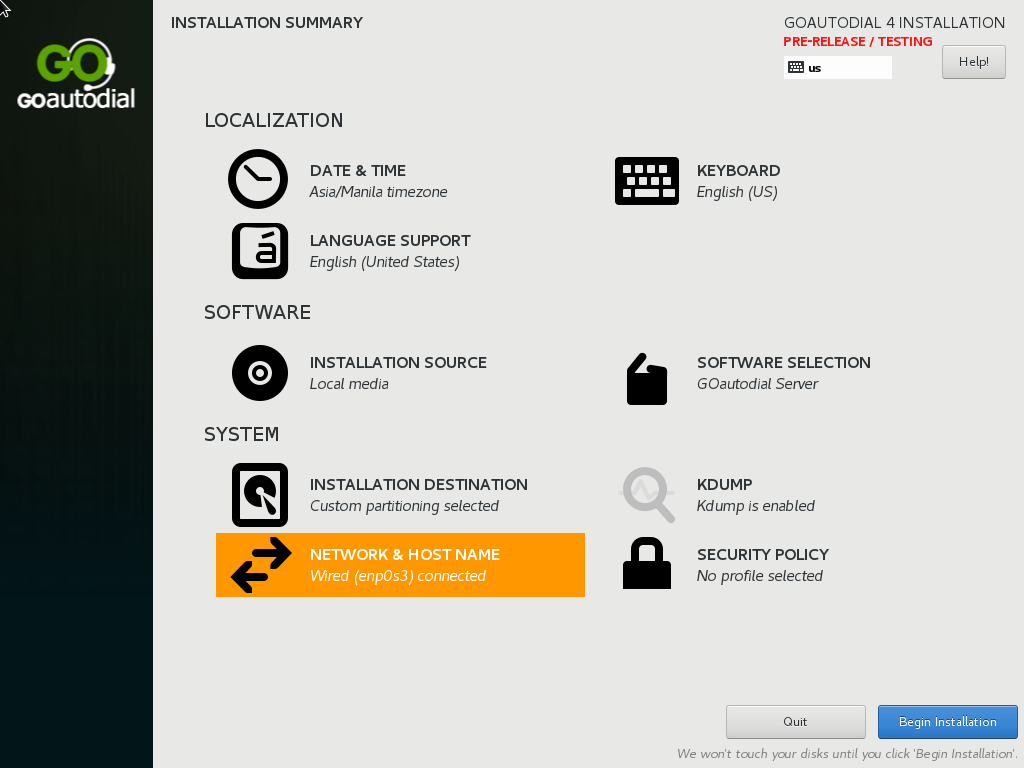This screenshot has width=1024, height=768.
Task: Click the Quit button
Action: [x=795, y=722]
